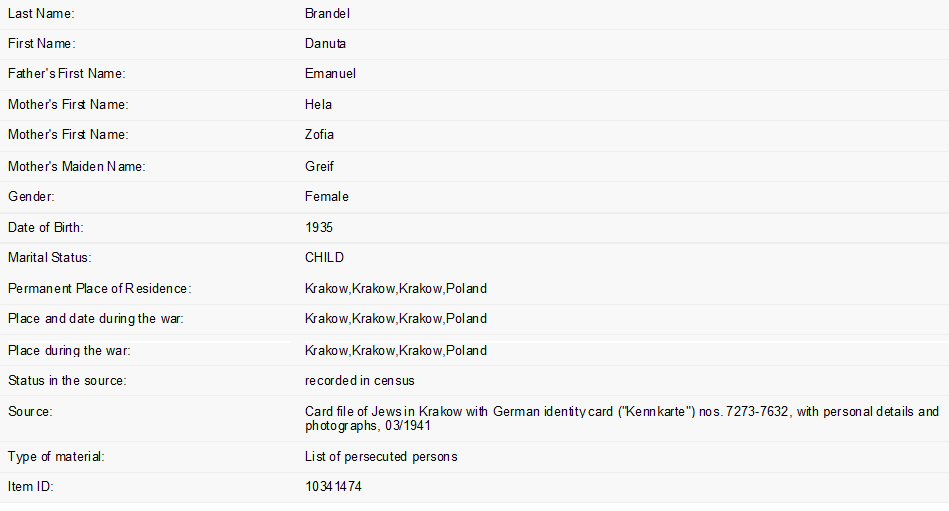Click the "Type of material:" label
The height and width of the screenshot is (511, 949).
(56, 457)
